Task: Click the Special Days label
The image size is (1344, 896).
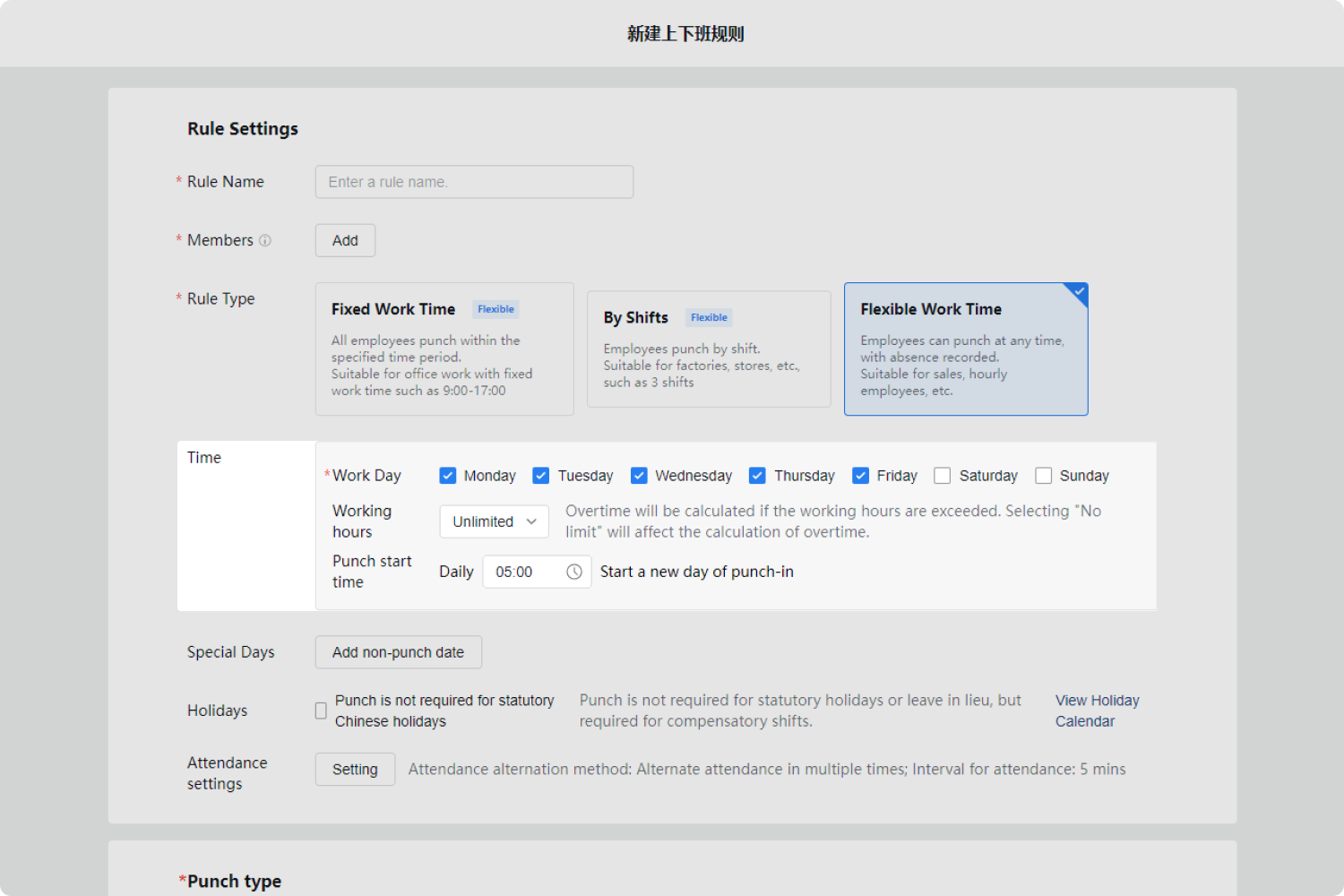Action: tap(231, 652)
